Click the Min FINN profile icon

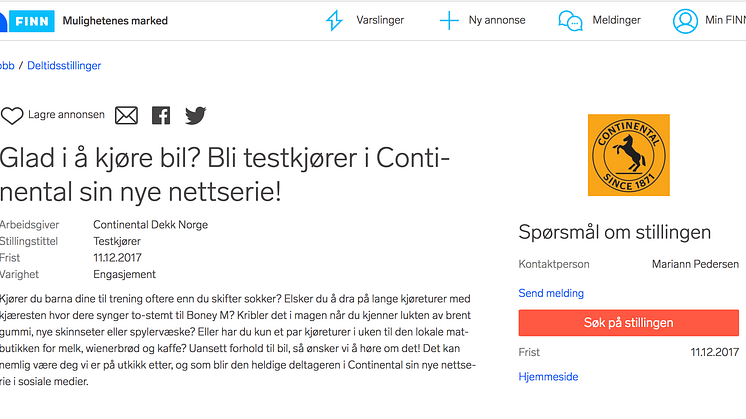click(x=685, y=21)
